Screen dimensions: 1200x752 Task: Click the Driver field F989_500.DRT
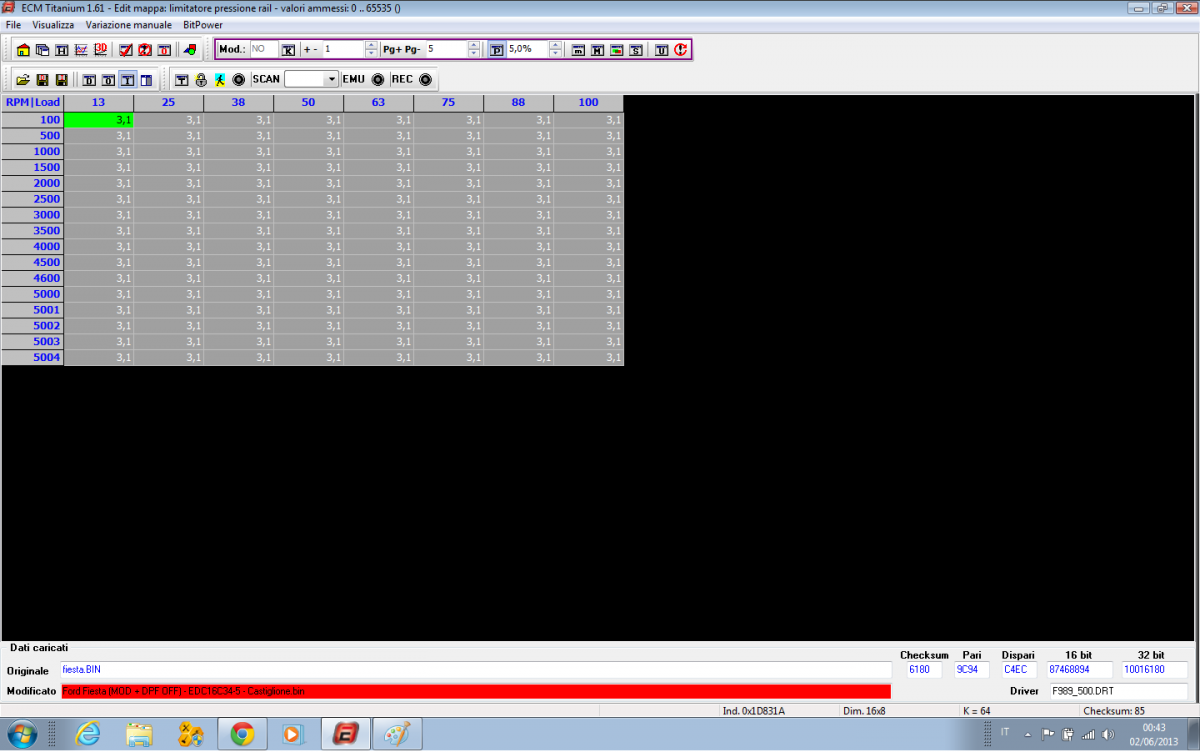(x=1117, y=691)
